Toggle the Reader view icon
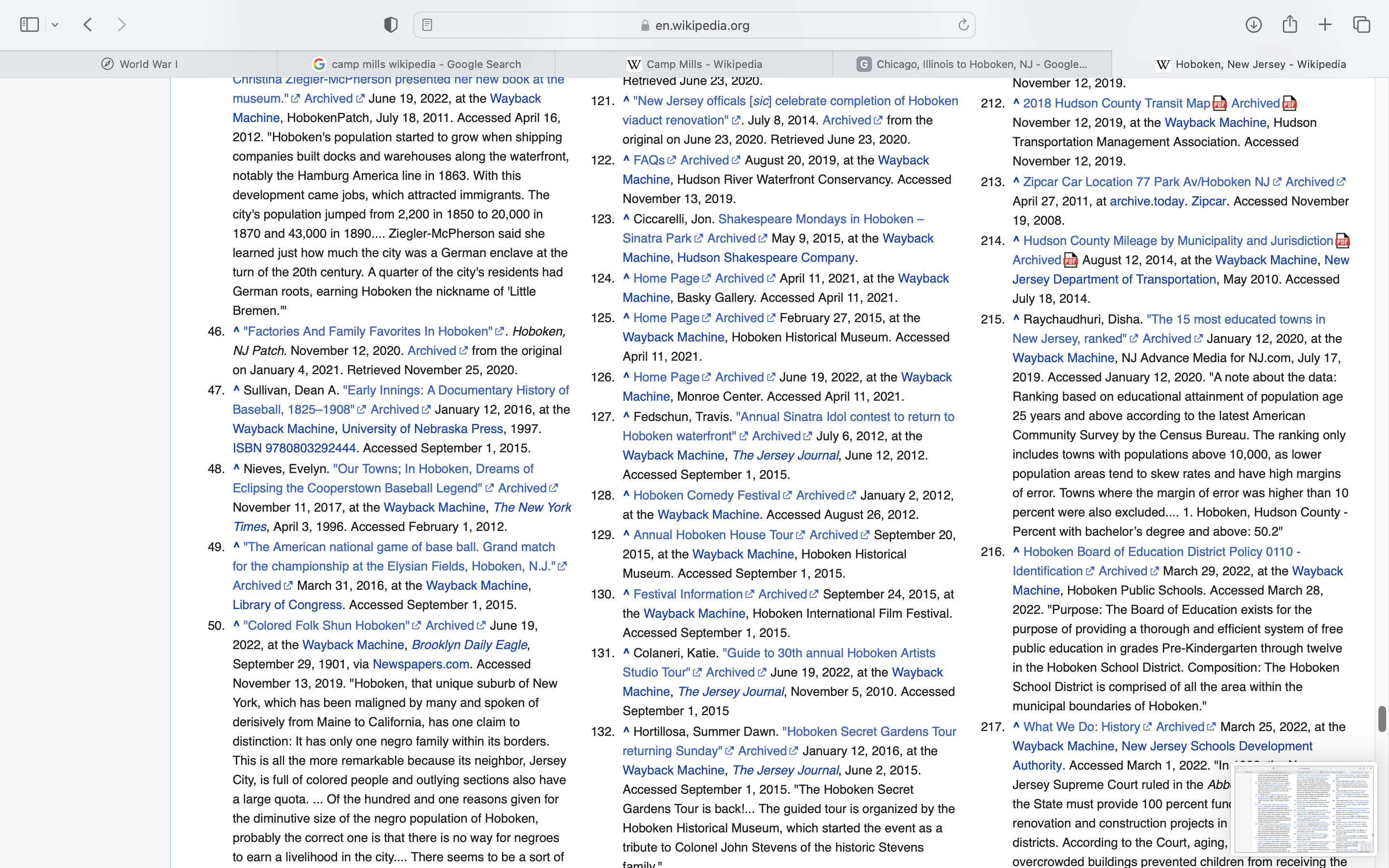 [427, 25]
